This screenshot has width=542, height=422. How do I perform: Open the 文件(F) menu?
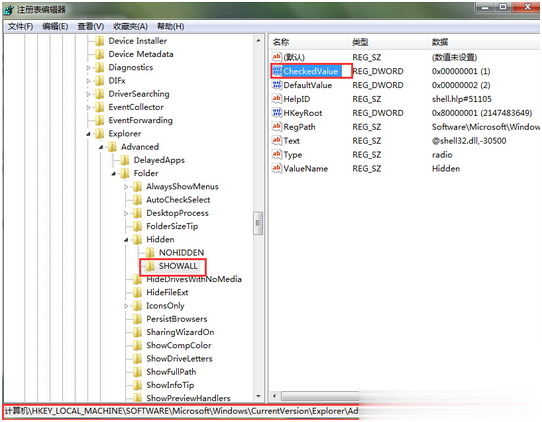[x=20, y=27]
